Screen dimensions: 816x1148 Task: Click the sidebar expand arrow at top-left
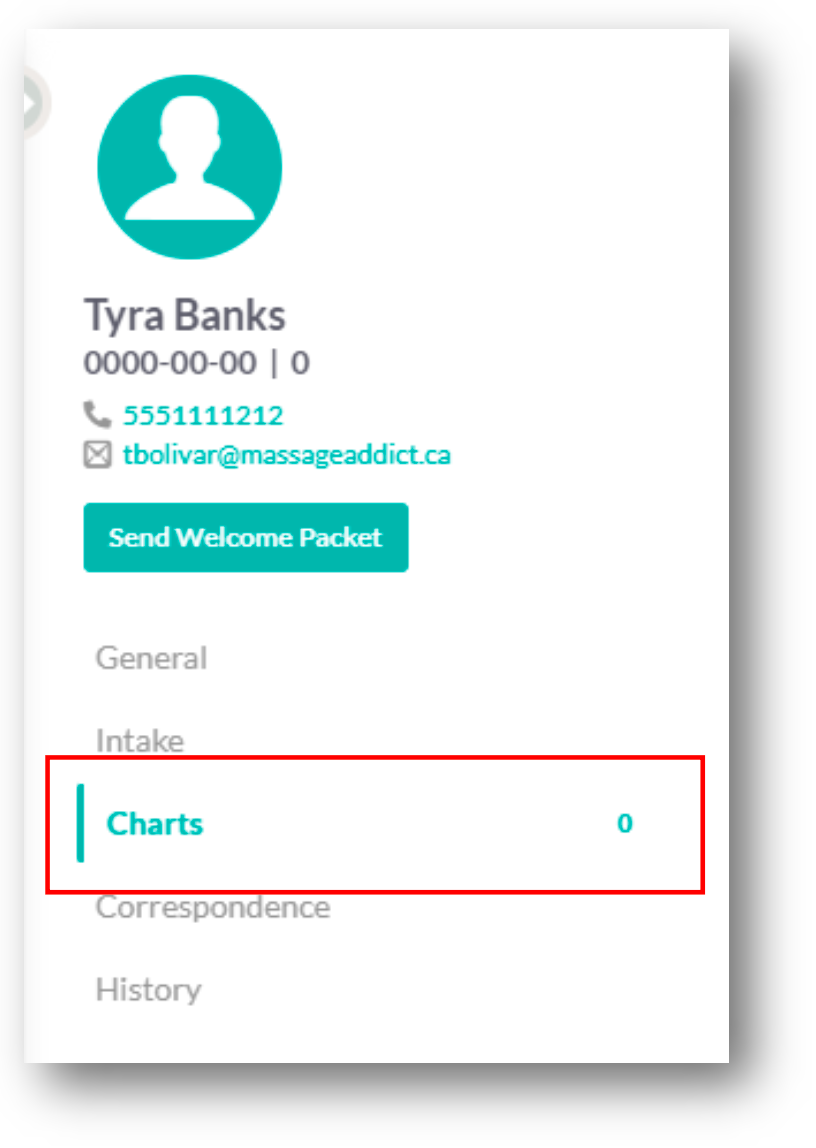[32, 100]
